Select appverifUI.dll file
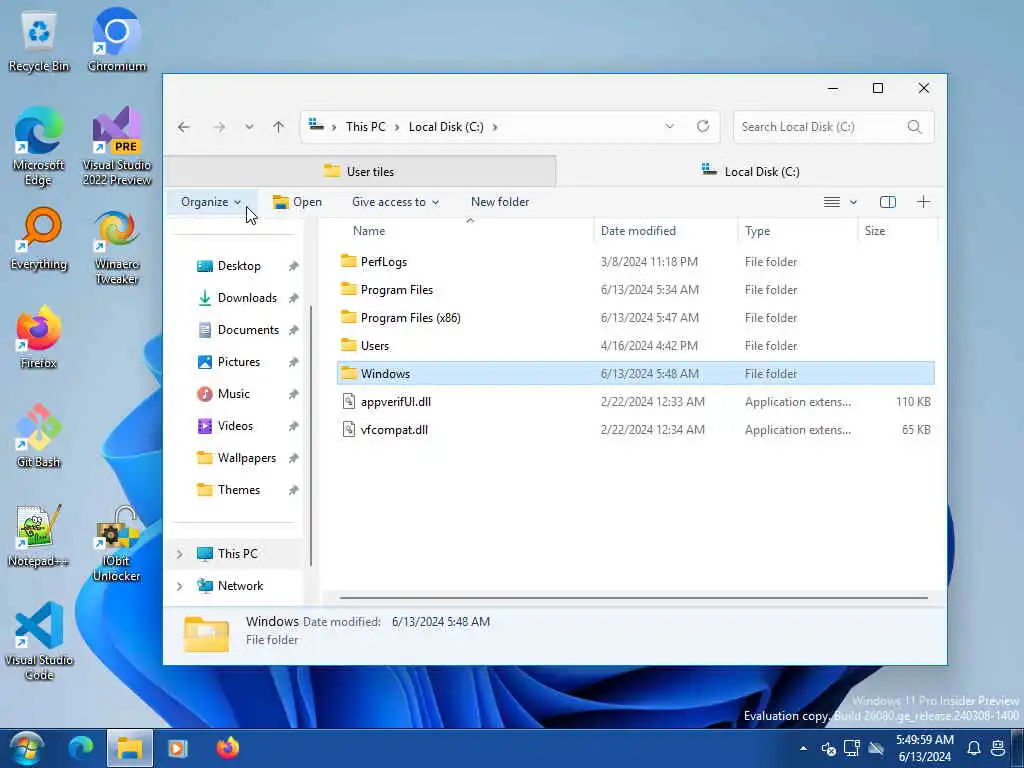Image resolution: width=1024 pixels, height=768 pixels. pos(396,402)
